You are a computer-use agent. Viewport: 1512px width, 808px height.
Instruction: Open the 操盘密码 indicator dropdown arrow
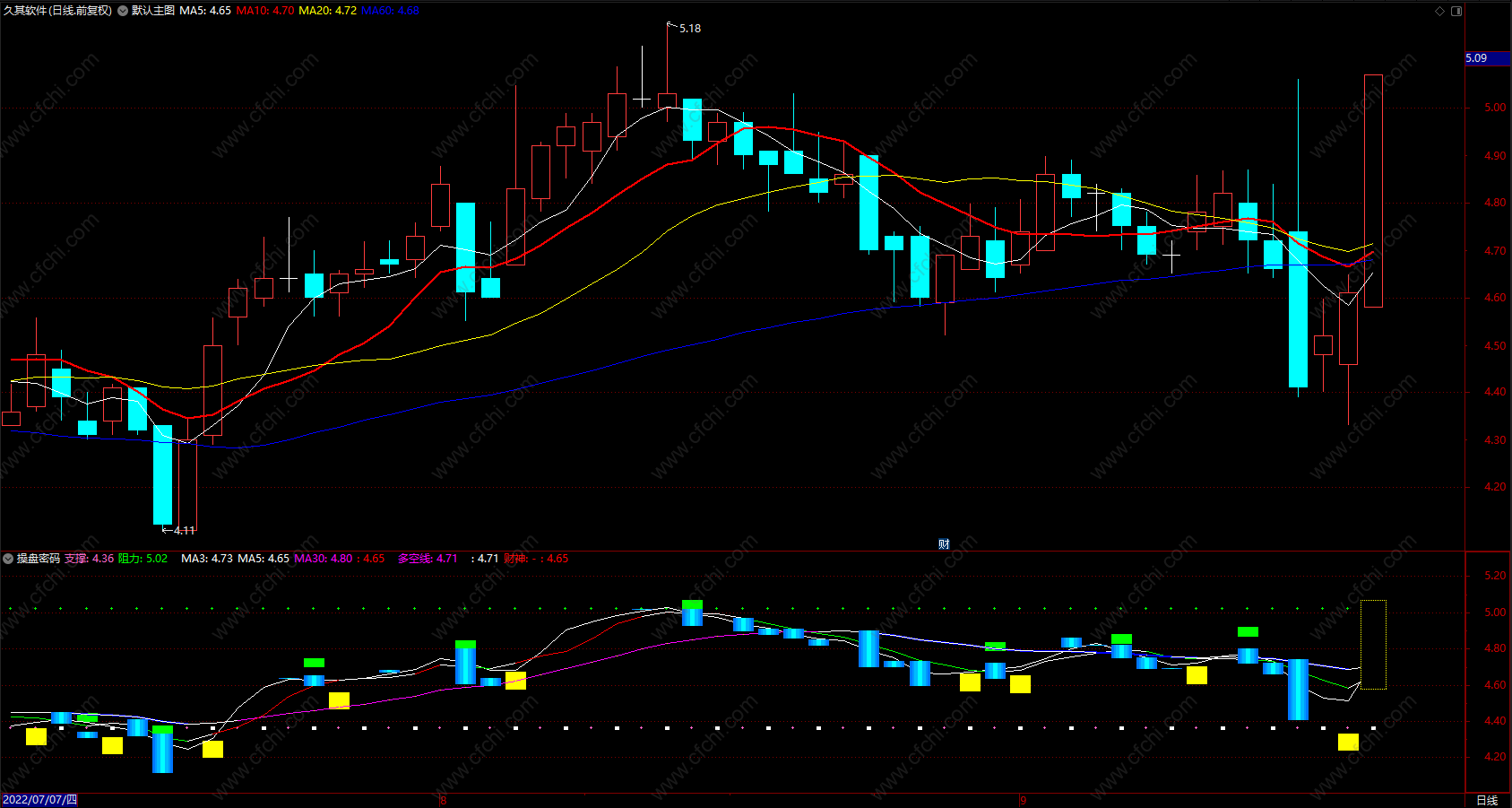point(8,559)
